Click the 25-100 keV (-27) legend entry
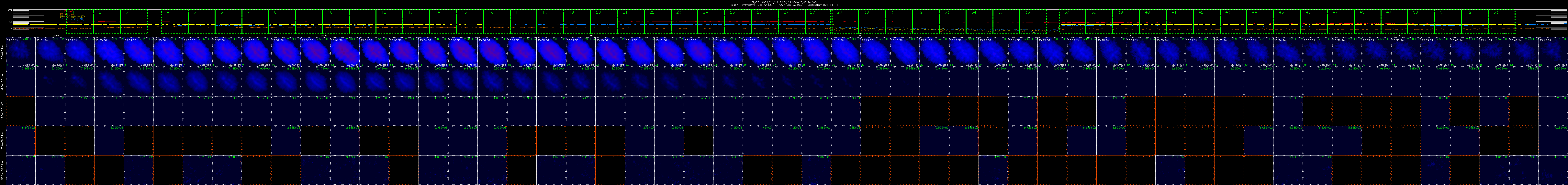Screen dimensions: 1568x185 tap(73, 17)
